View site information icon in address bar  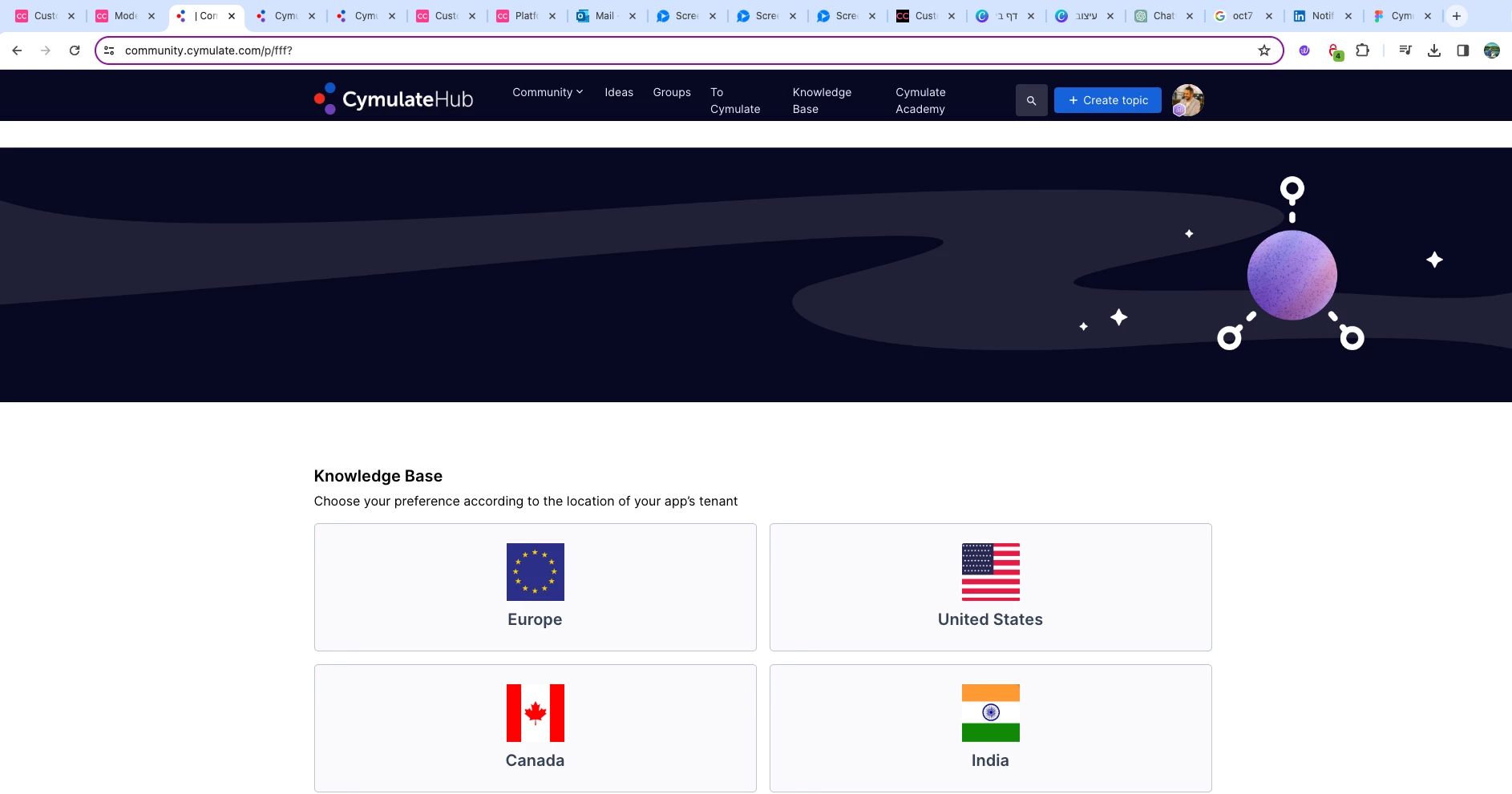click(x=109, y=50)
